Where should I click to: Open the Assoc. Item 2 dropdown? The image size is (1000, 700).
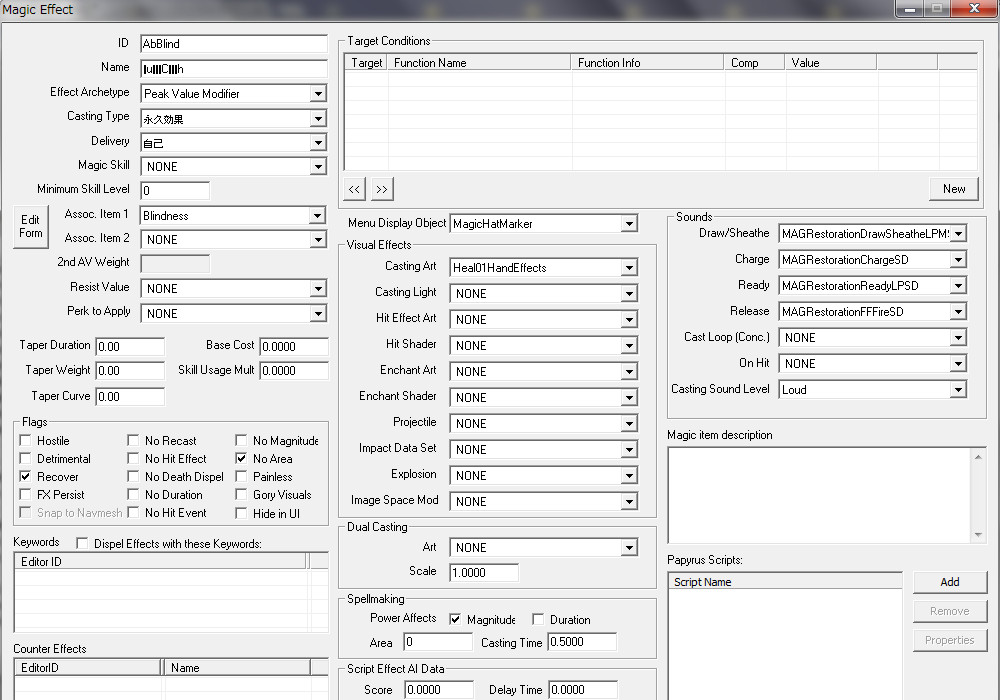(x=318, y=240)
